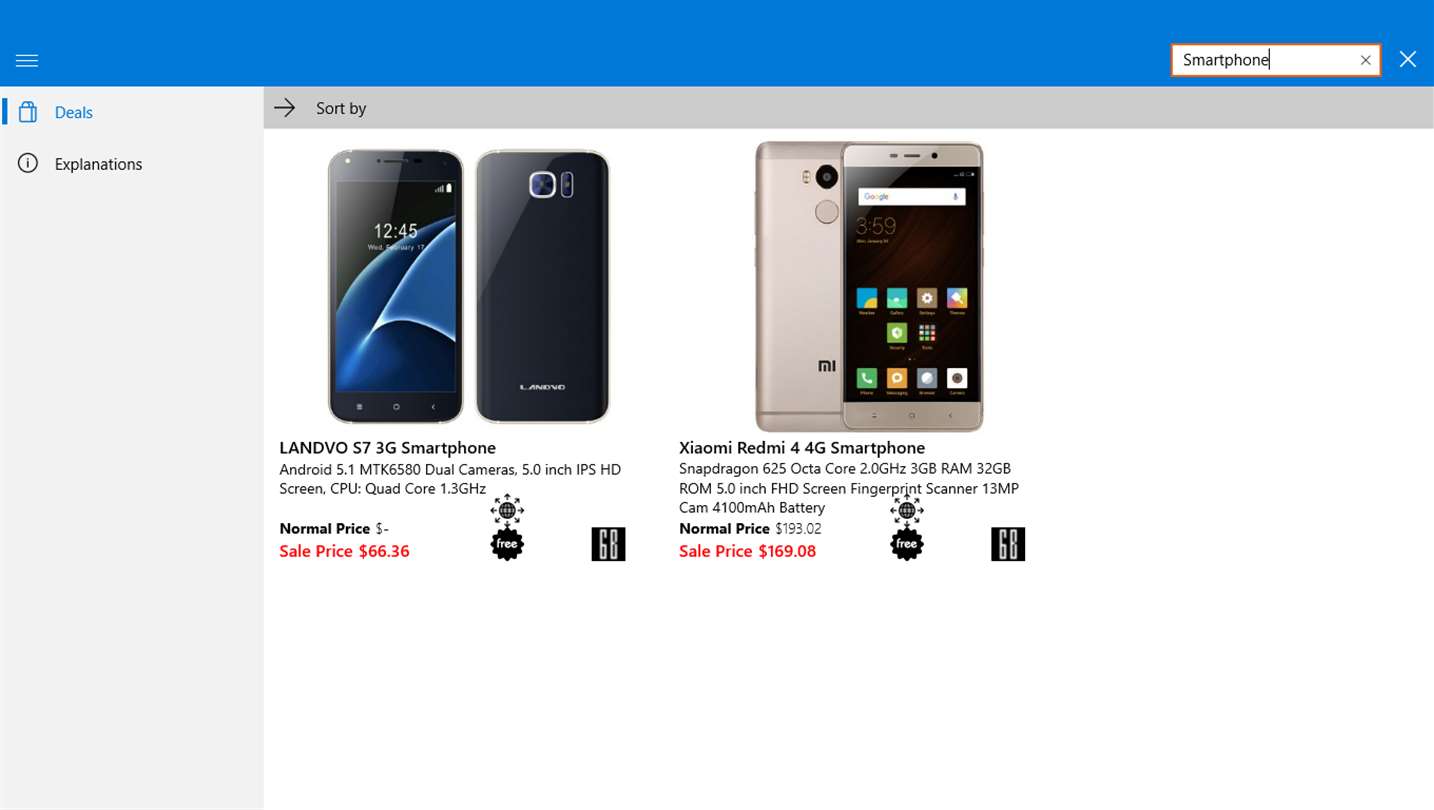1434x810 pixels.
Task: Click the Xiaomi Sale Price $169.08
Action: pyautogui.click(x=748, y=551)
